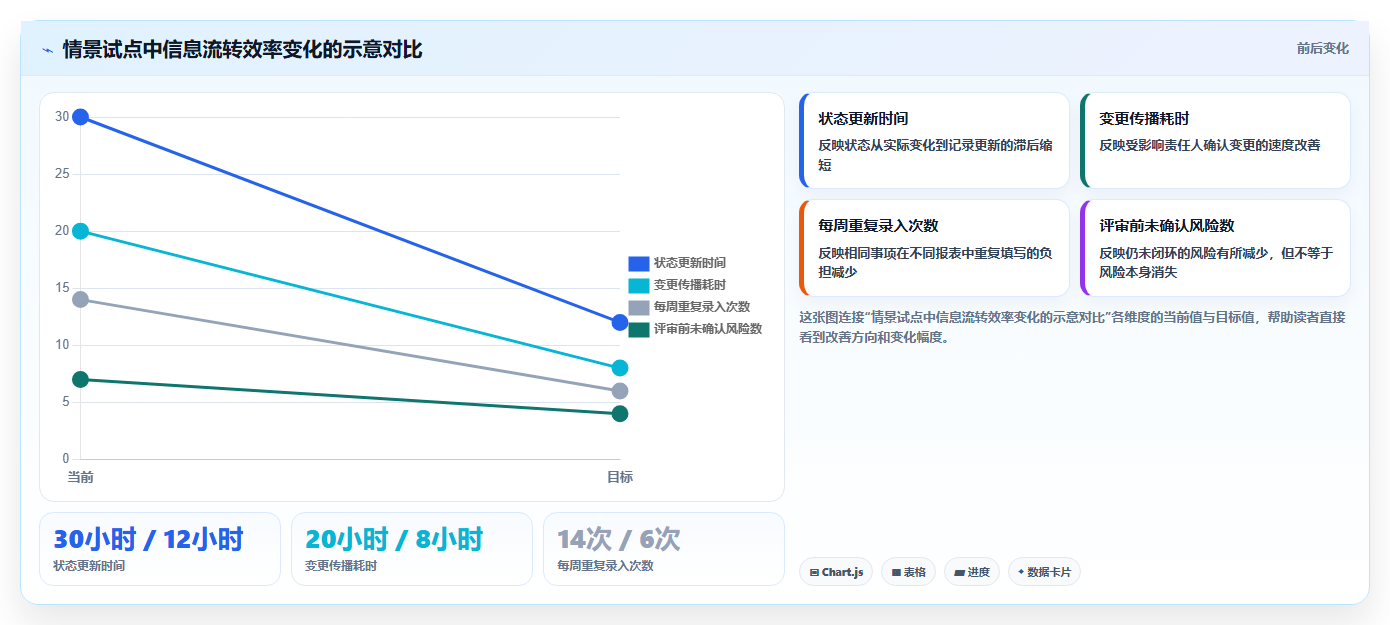
Task: Click 变更传播耗时 label under 20小时 stat
Action: (341, 566)
